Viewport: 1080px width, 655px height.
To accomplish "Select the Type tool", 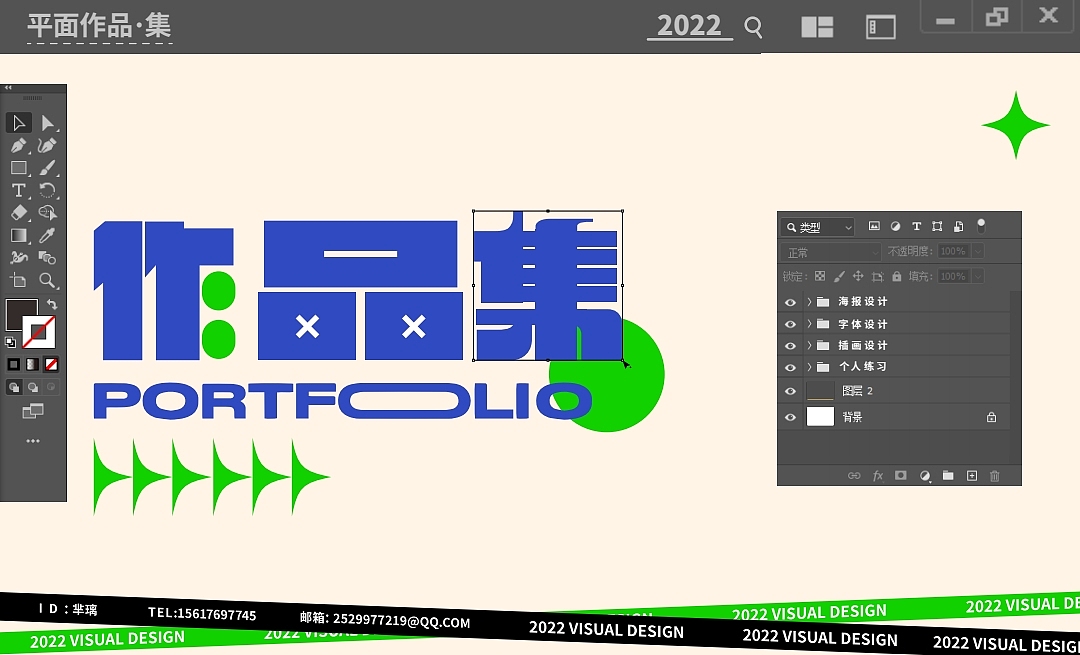I will click(x=19, y=190).
